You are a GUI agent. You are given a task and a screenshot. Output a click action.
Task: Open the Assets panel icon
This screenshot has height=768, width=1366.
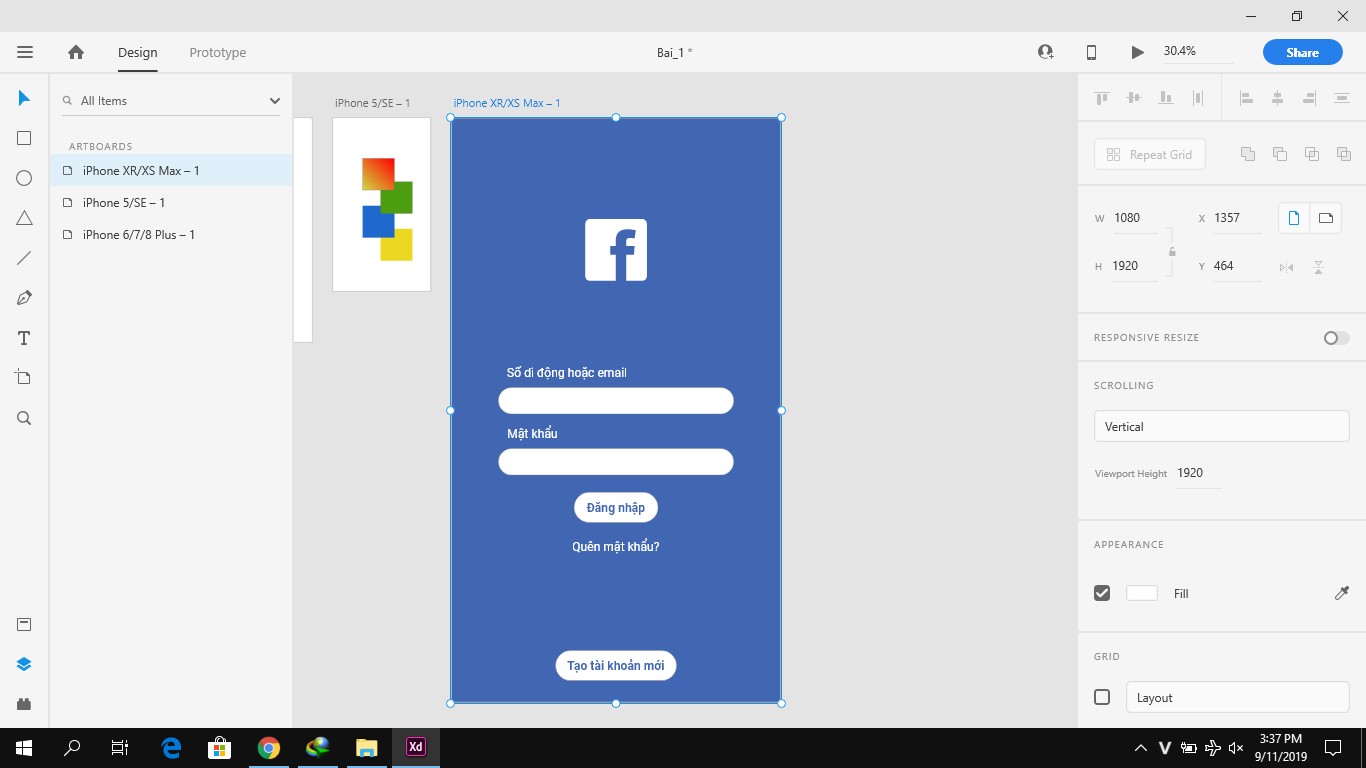click(24, 625)
